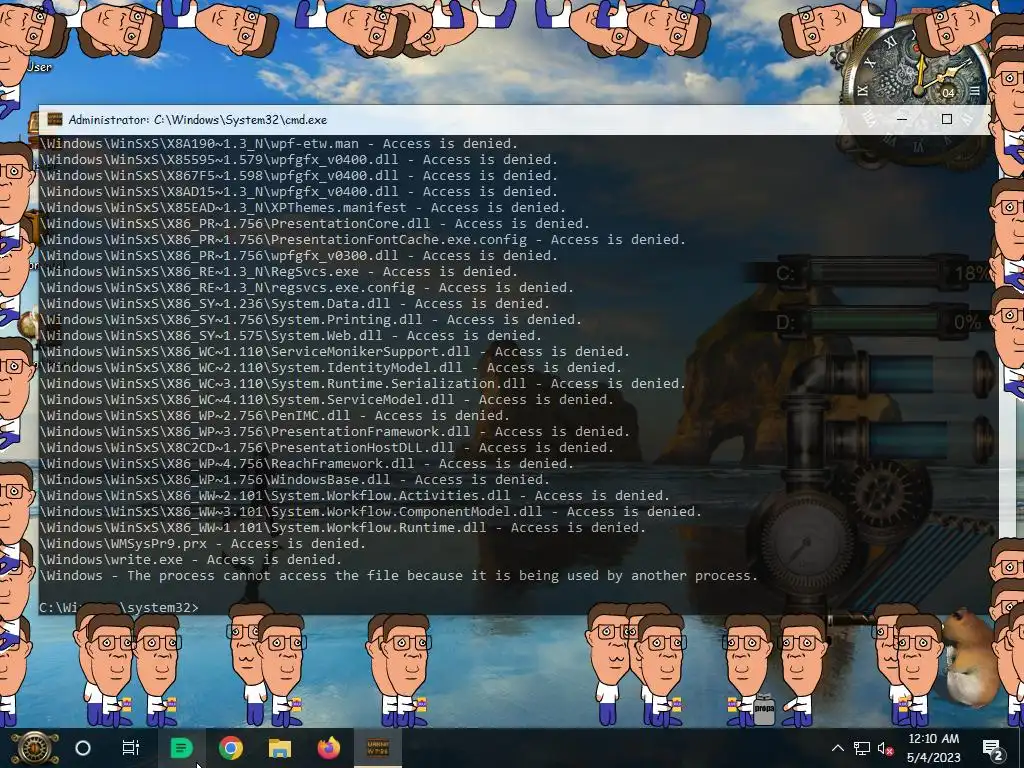1024x768 pixels.
Task: Select the cmd.exe taskbar button
Action: point(377,748)
